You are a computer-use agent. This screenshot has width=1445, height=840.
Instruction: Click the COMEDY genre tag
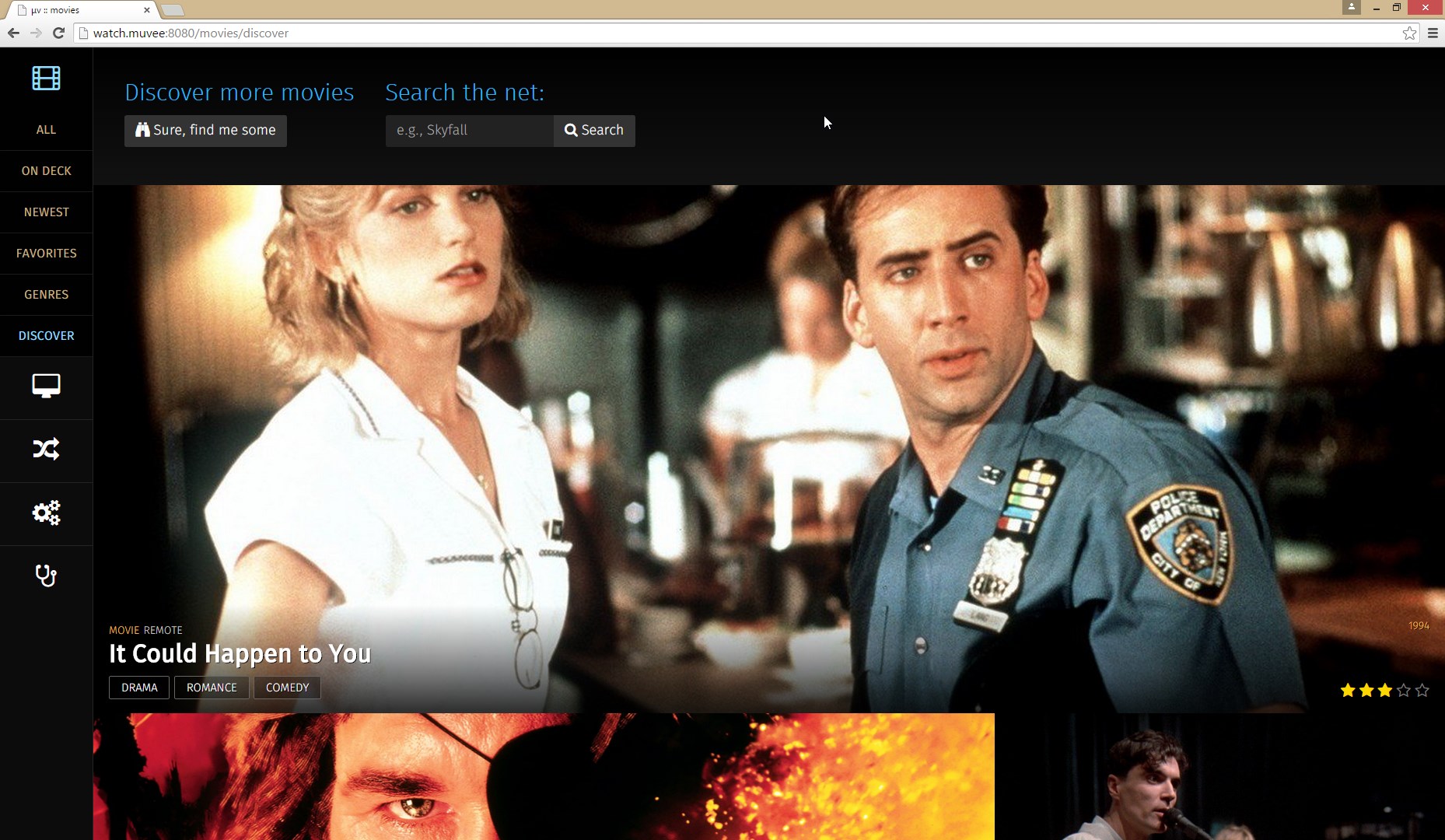287,688
